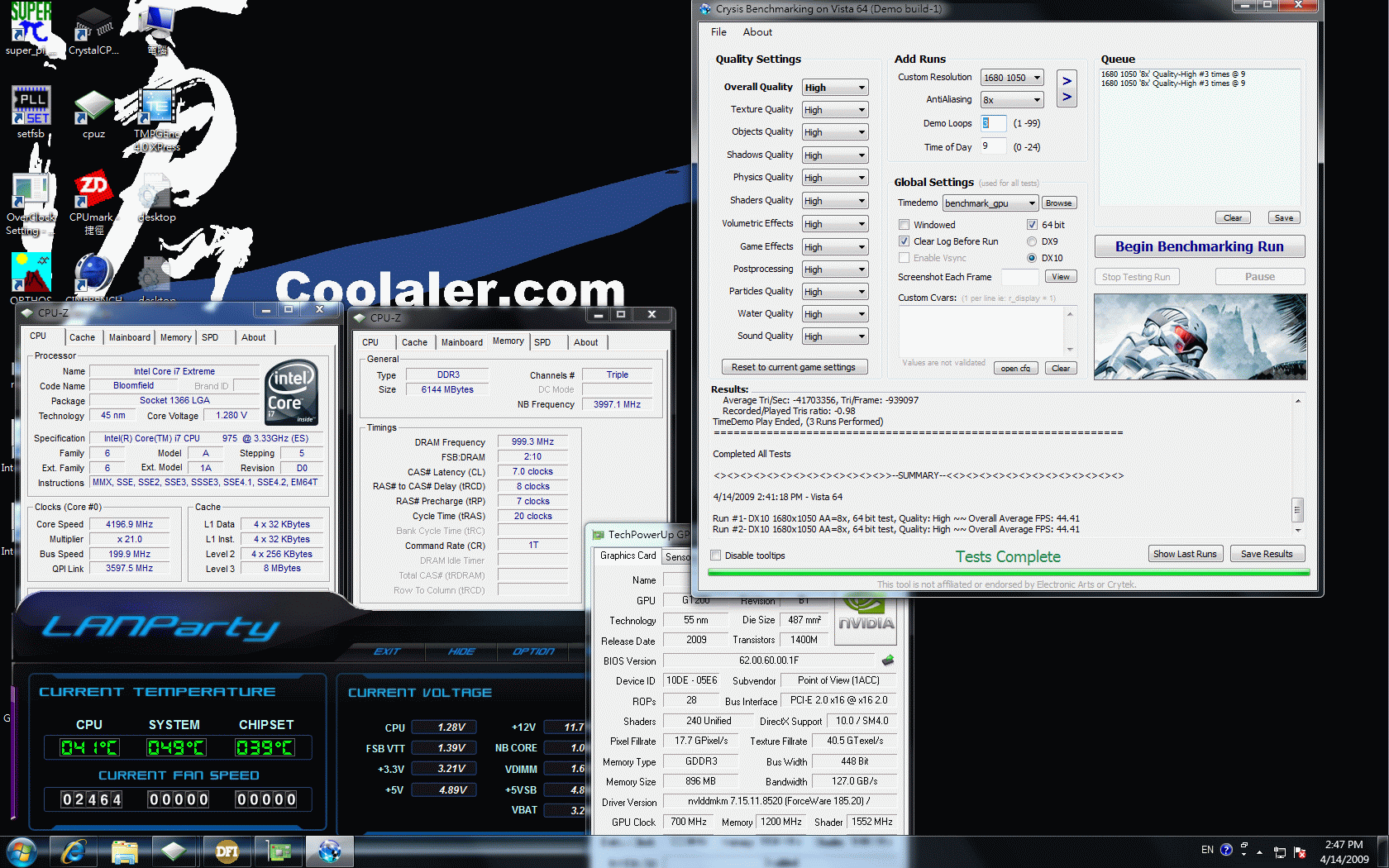Open Internet Explorer from the taskbar
The width and height of the screenshot is (1389, 868).
point(74,851)
